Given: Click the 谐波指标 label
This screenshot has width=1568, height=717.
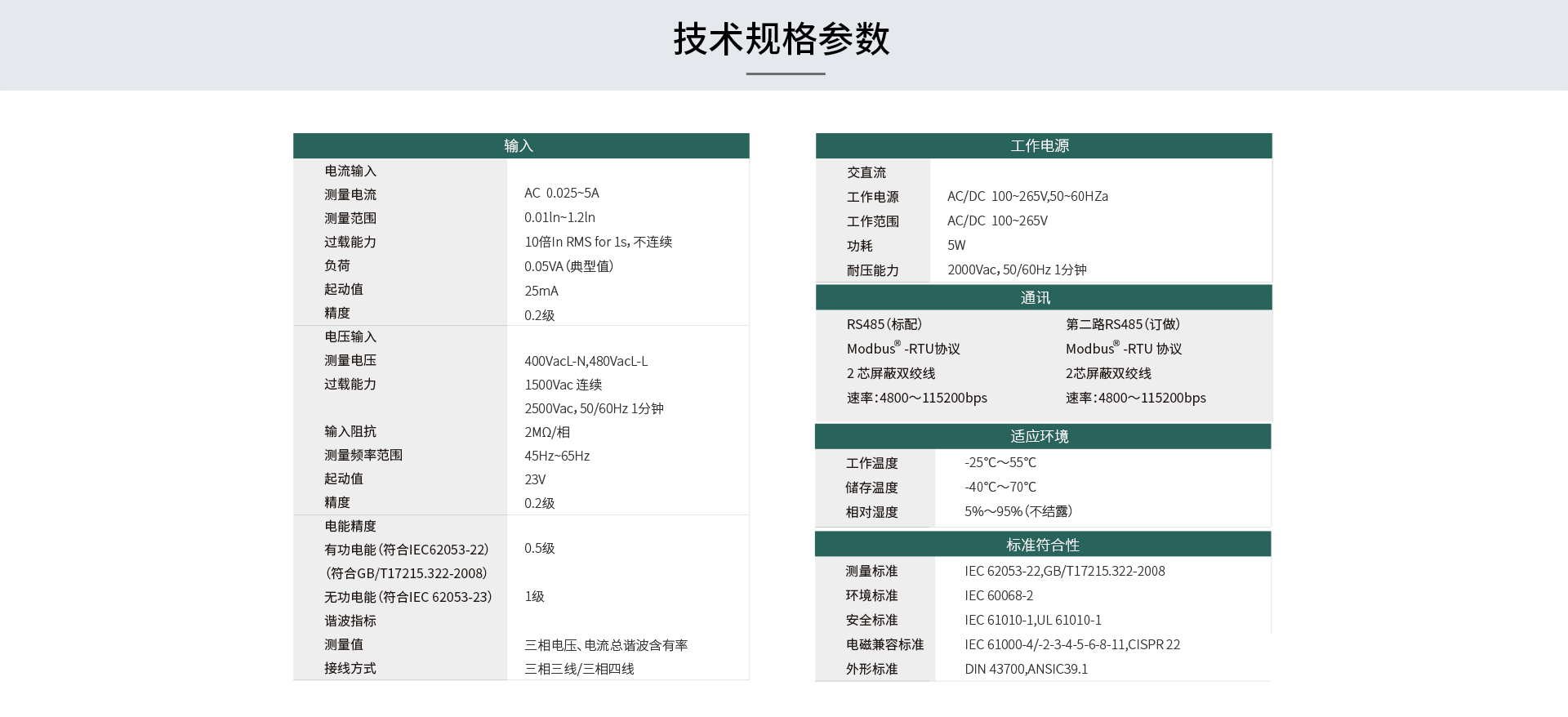Looking at the screenshot, I should tap(350, 621).
